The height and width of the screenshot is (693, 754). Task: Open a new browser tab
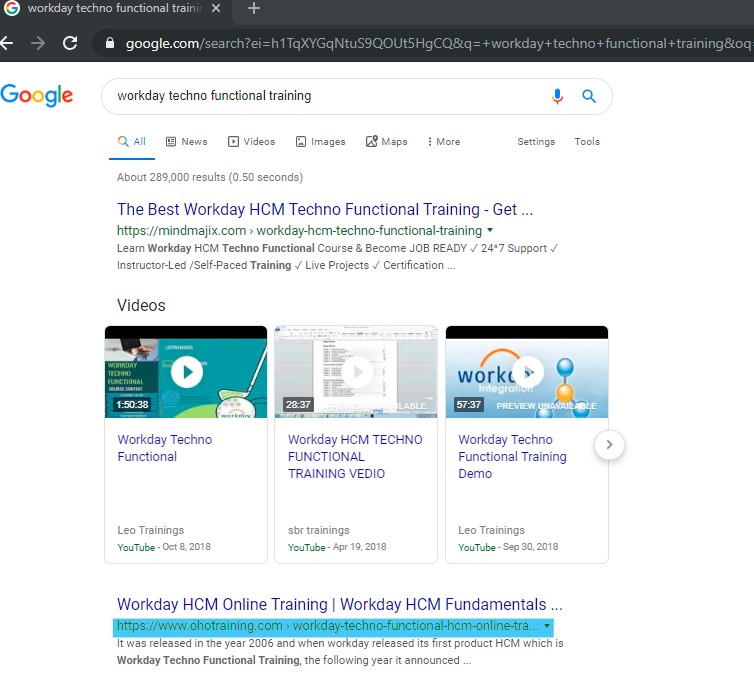pyautogui.click(x=254, y=9)
